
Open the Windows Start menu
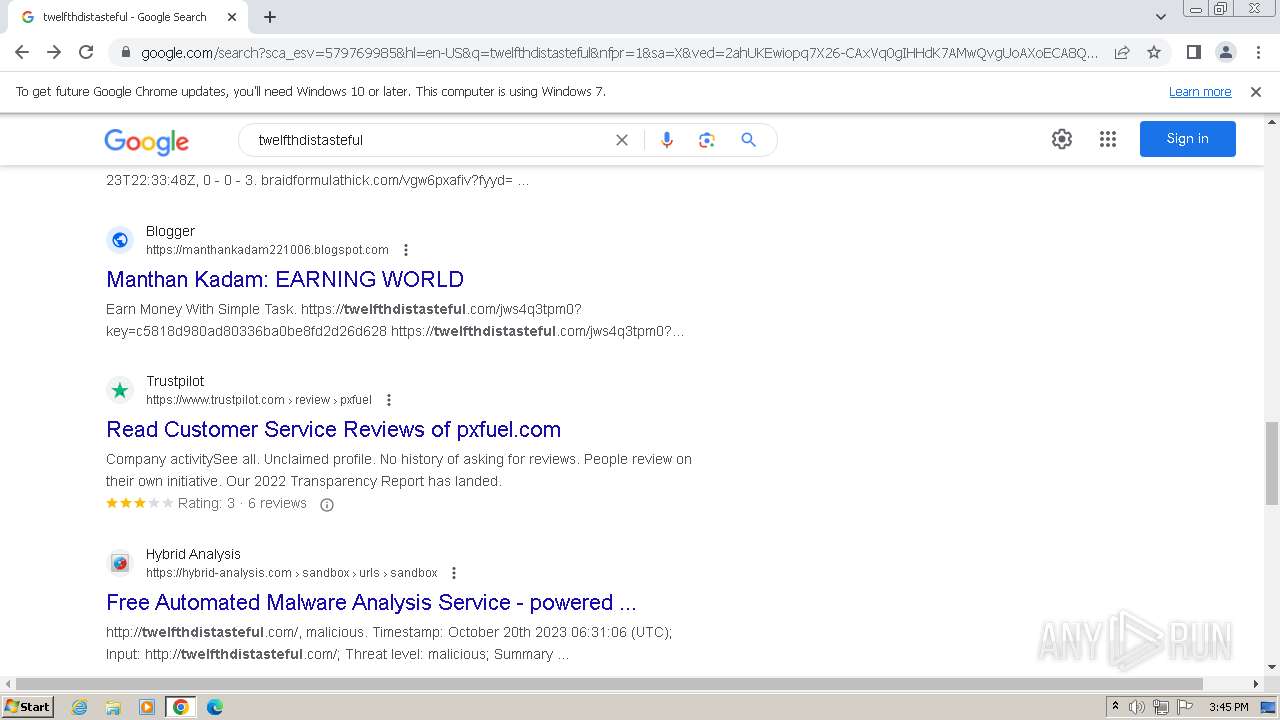28,706
